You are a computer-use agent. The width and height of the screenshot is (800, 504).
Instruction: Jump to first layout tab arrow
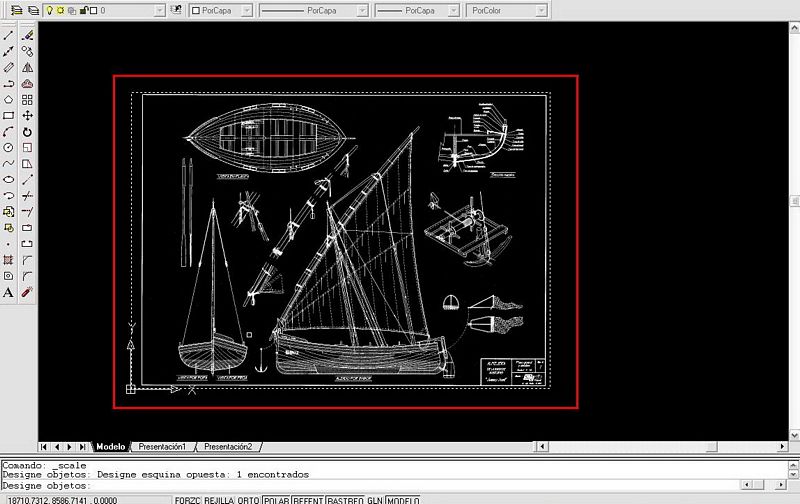pyautogui.click(x=44, y=446)
